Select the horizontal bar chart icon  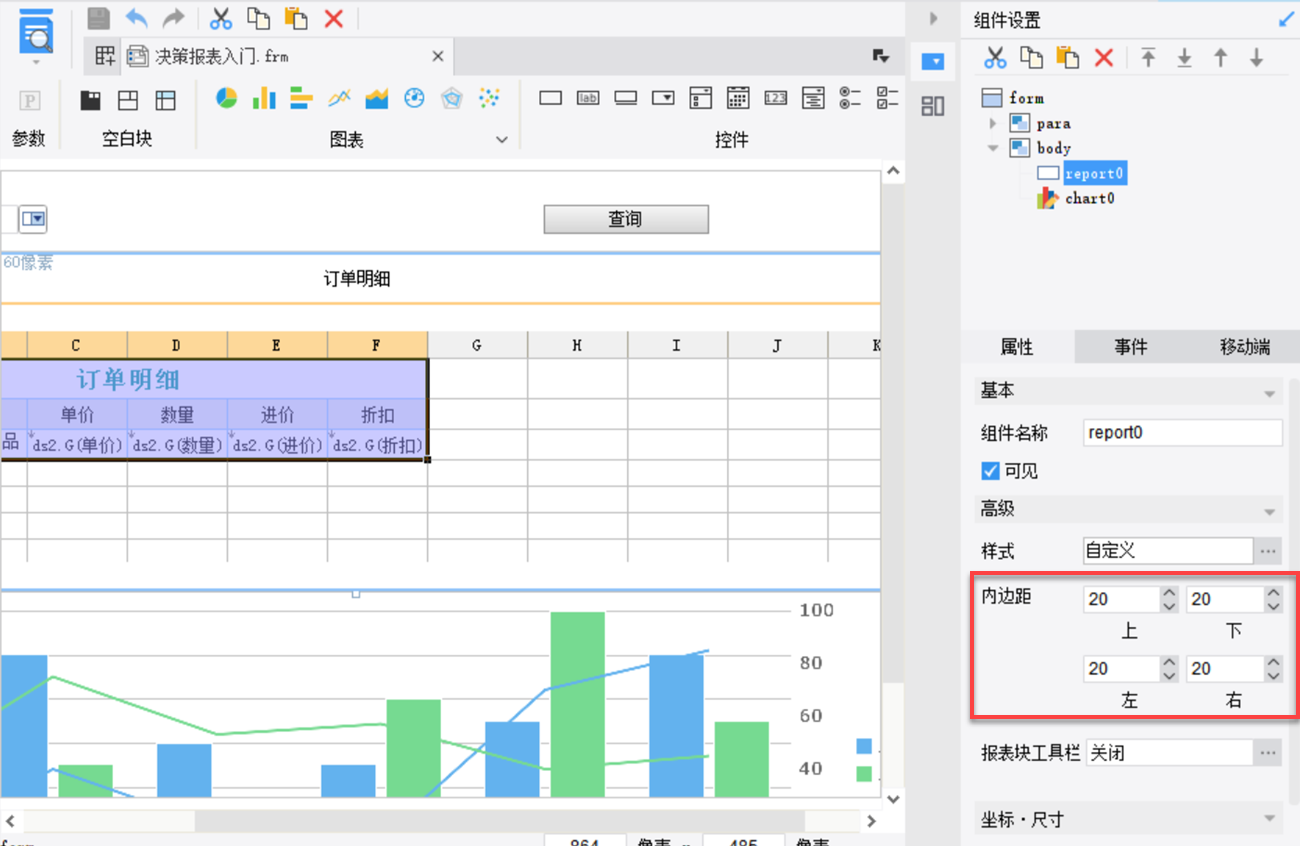click(302, 98)
